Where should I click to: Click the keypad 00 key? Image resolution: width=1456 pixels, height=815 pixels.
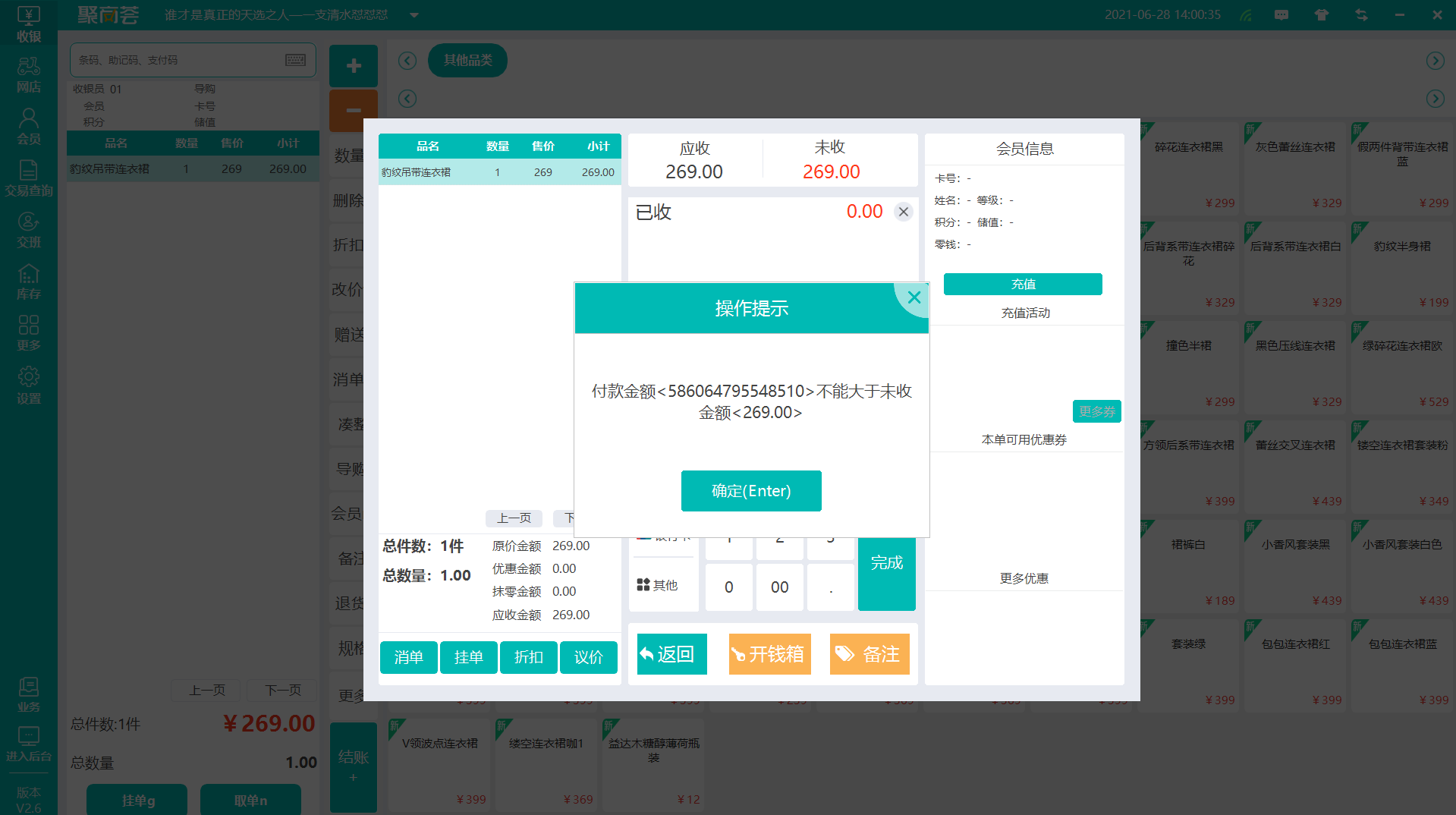pos(779,587)
